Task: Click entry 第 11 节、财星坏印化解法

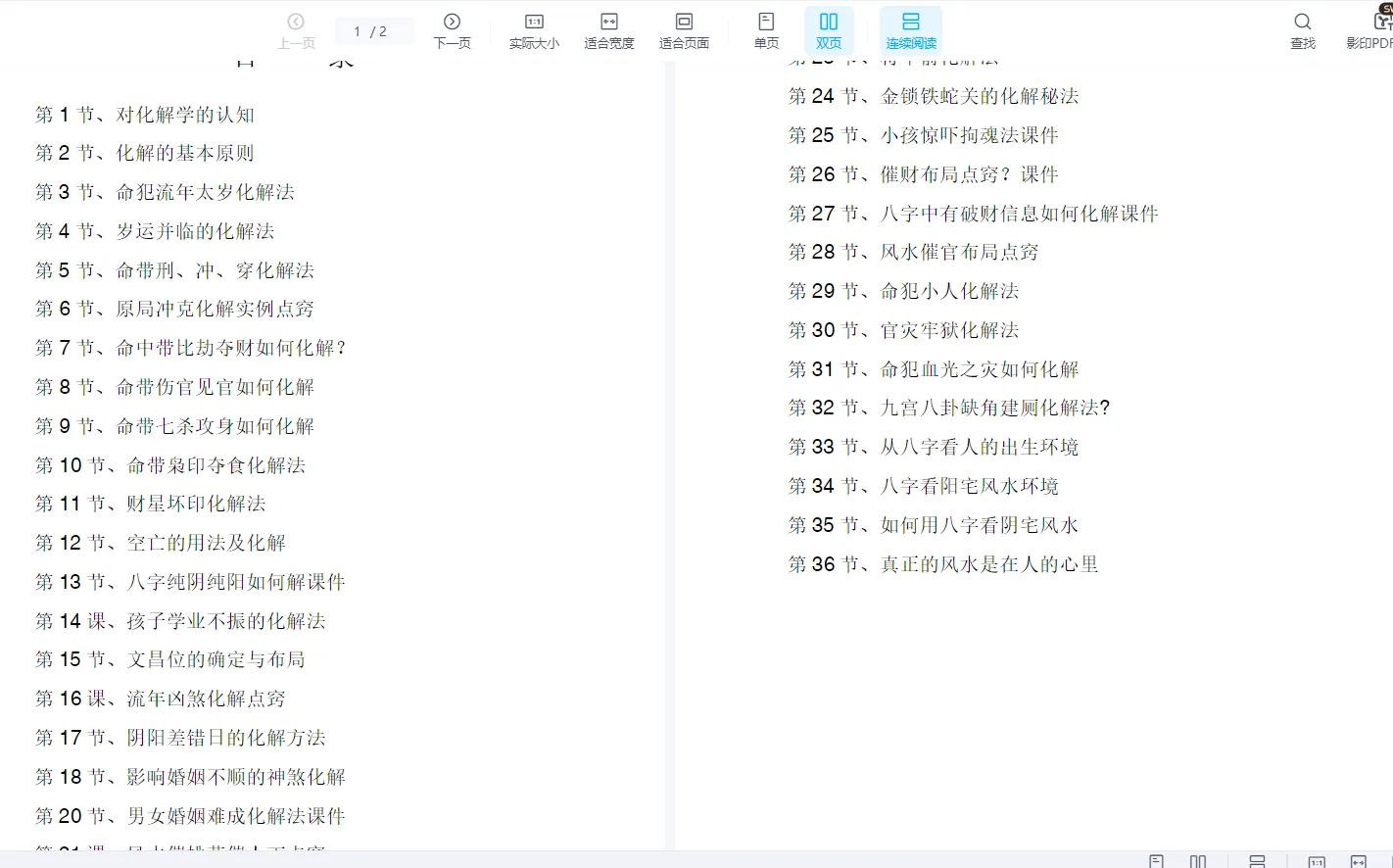Action: click(x=151, y=504)
